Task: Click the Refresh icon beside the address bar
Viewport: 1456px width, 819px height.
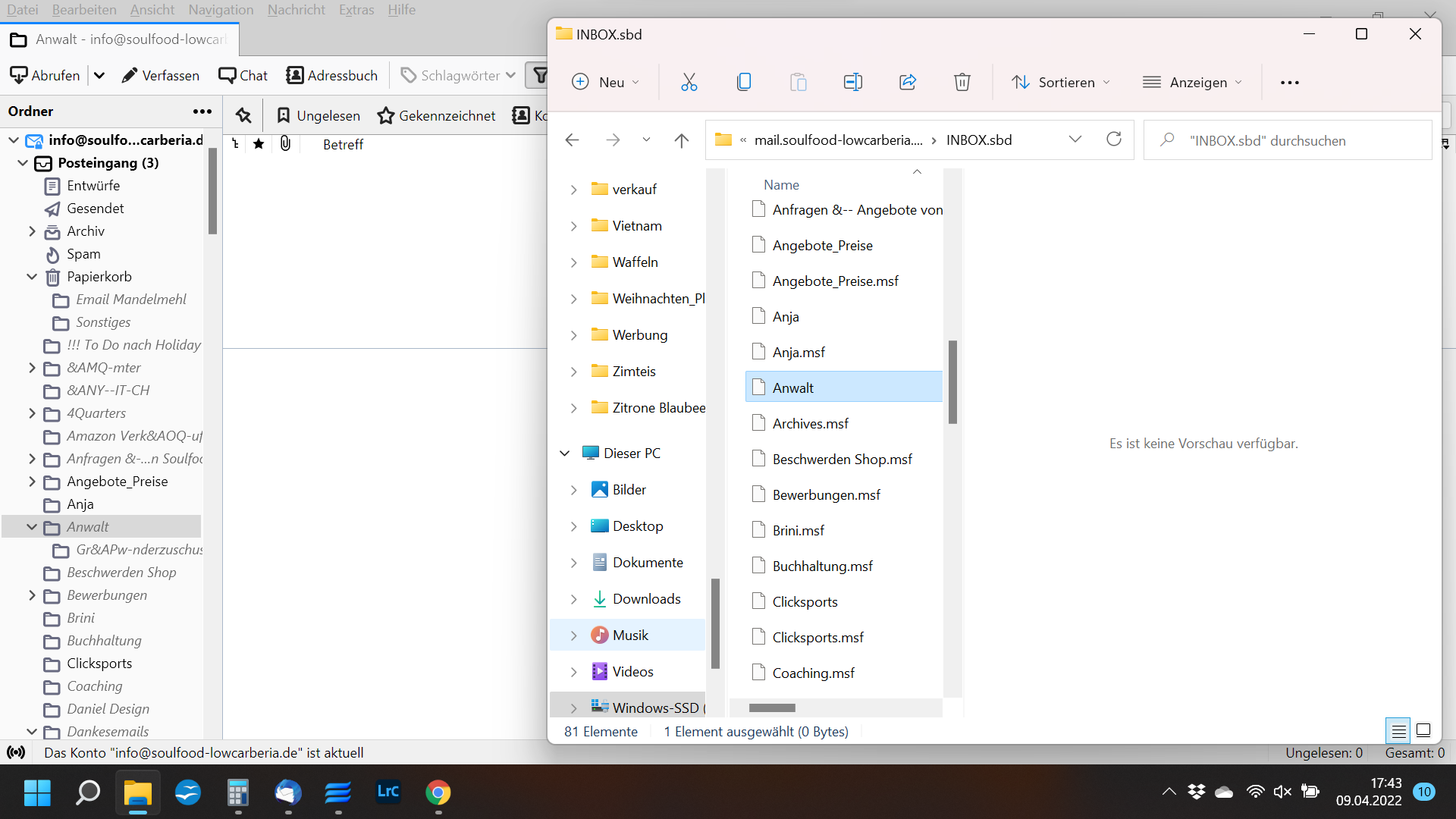Action: click(1113, 140)
